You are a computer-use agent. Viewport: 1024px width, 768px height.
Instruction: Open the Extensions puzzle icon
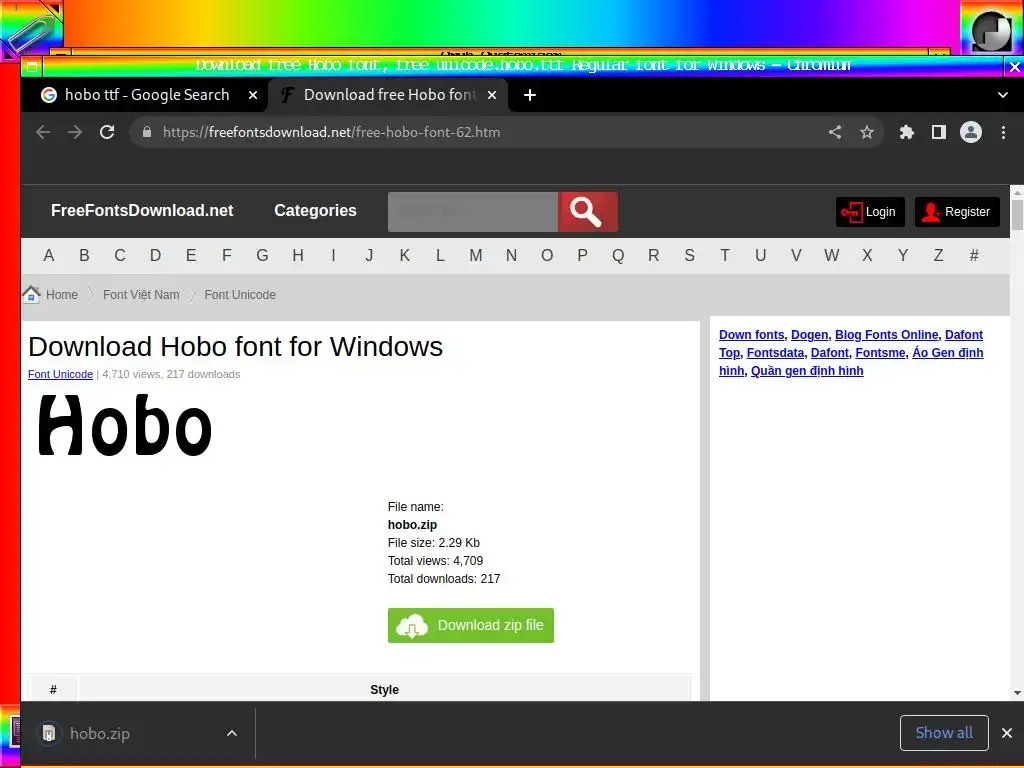click(906, 133)
